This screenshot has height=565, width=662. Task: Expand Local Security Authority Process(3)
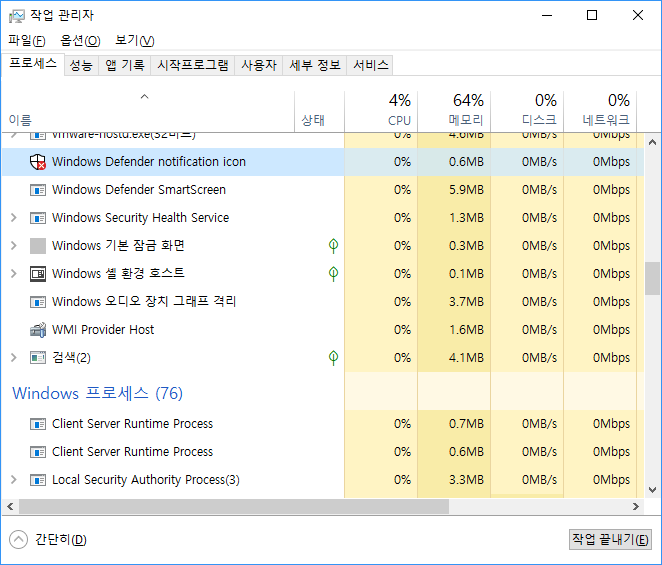pos(14,480)
